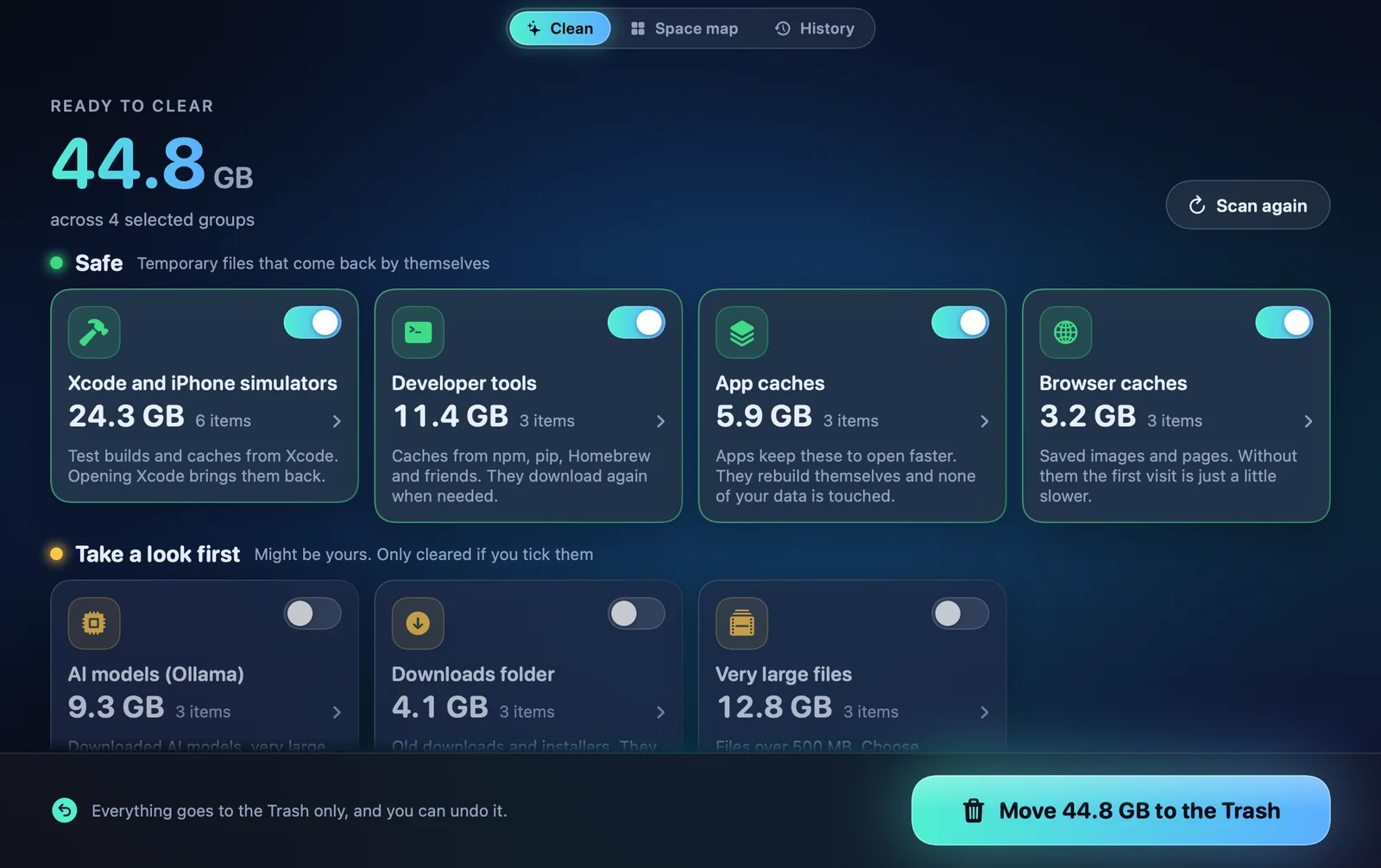Enable the Very large files toggle
Screen dimensions: 1381x868
click(960, 613)
